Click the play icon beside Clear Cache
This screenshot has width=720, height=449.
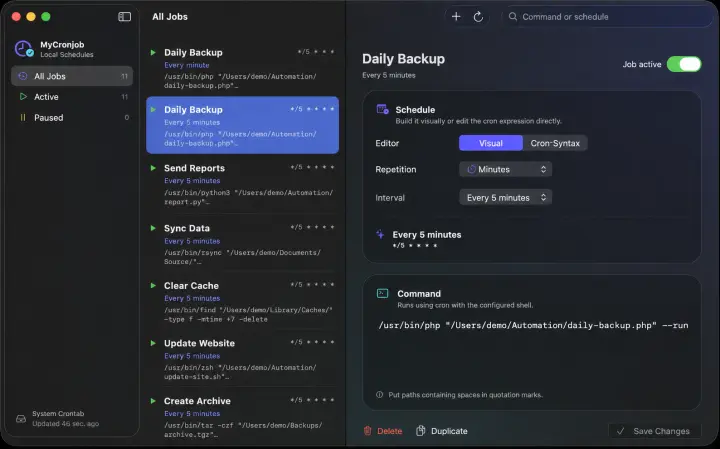coord(153,286)
